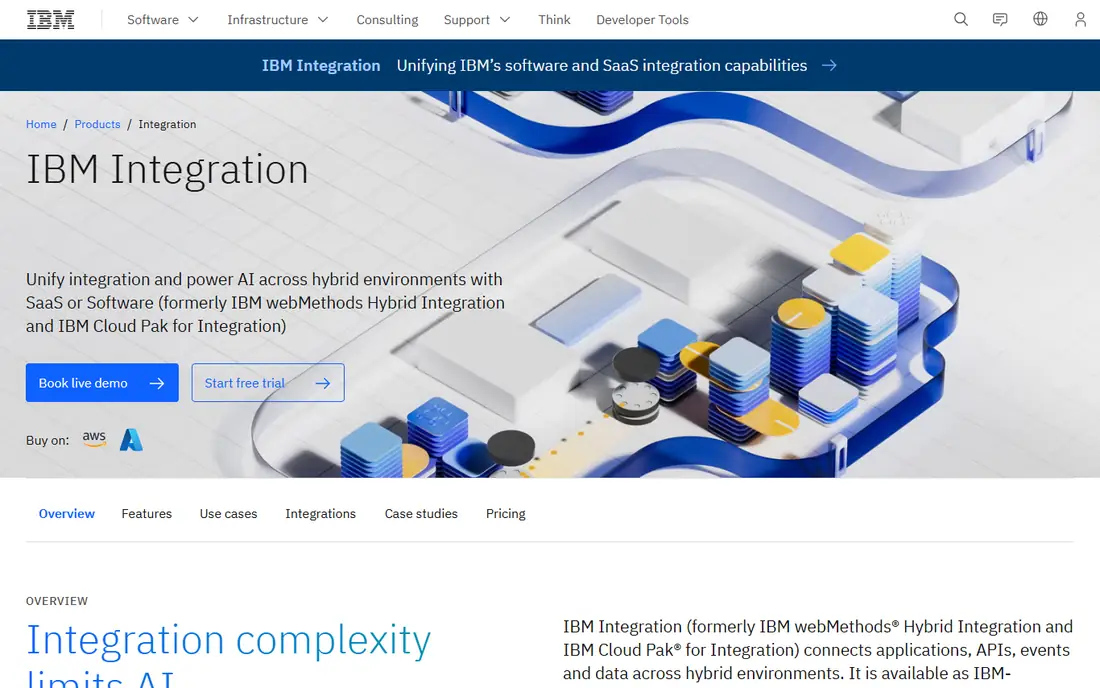Screen dimensions: 1100x688
Task: Switch to the Integrations tab
Action: pyautogui.click(x=321, y=513)
